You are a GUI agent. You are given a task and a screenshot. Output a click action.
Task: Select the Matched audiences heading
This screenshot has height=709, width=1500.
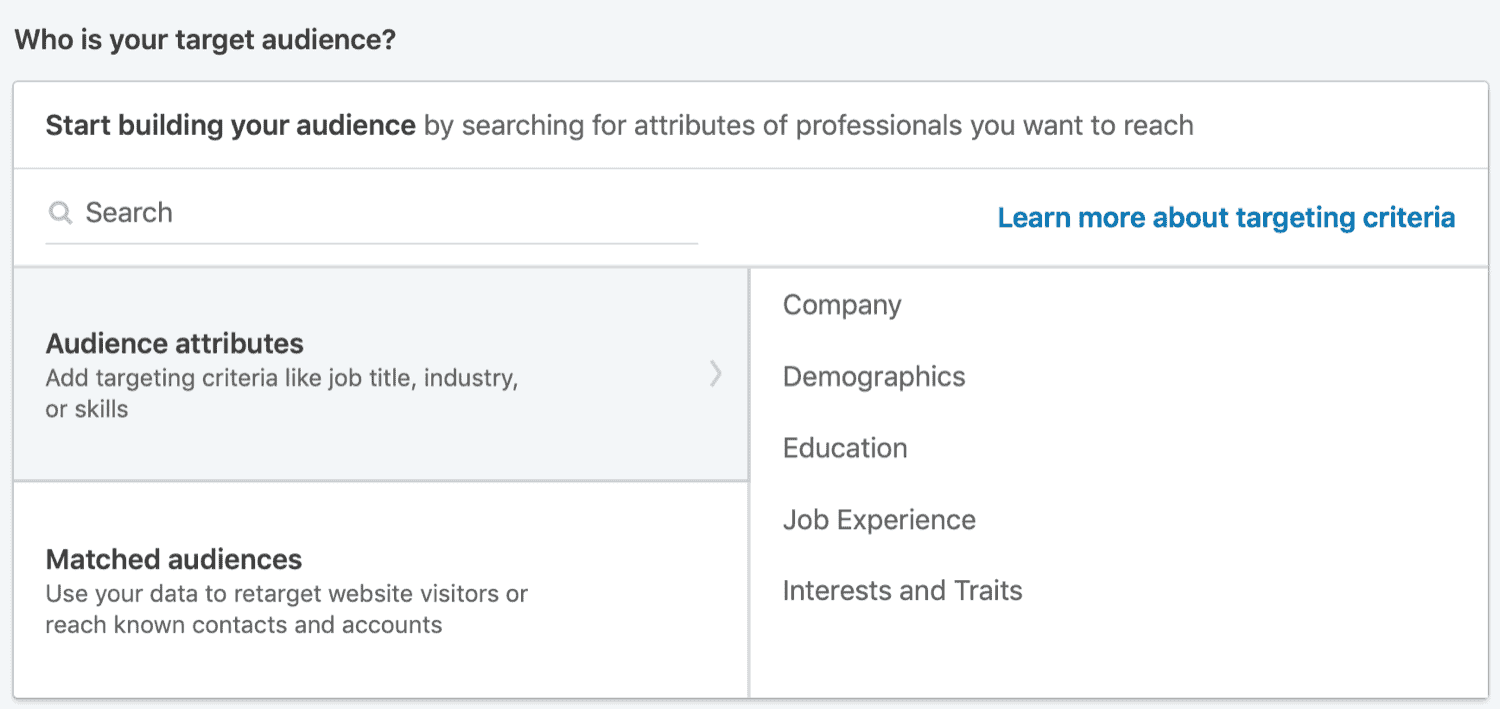click(174, 558)
